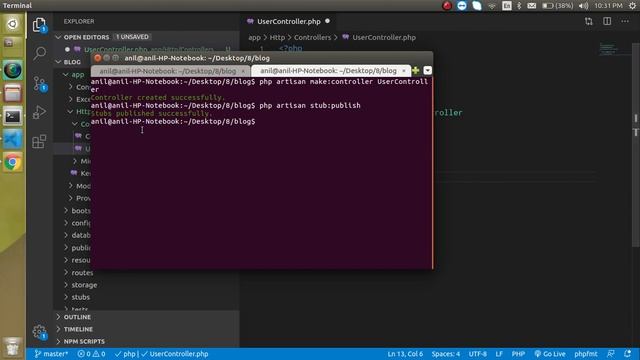Screen dimensions: 640x360
Task: Close the first terminal tab
Action: tap(243, 71)
